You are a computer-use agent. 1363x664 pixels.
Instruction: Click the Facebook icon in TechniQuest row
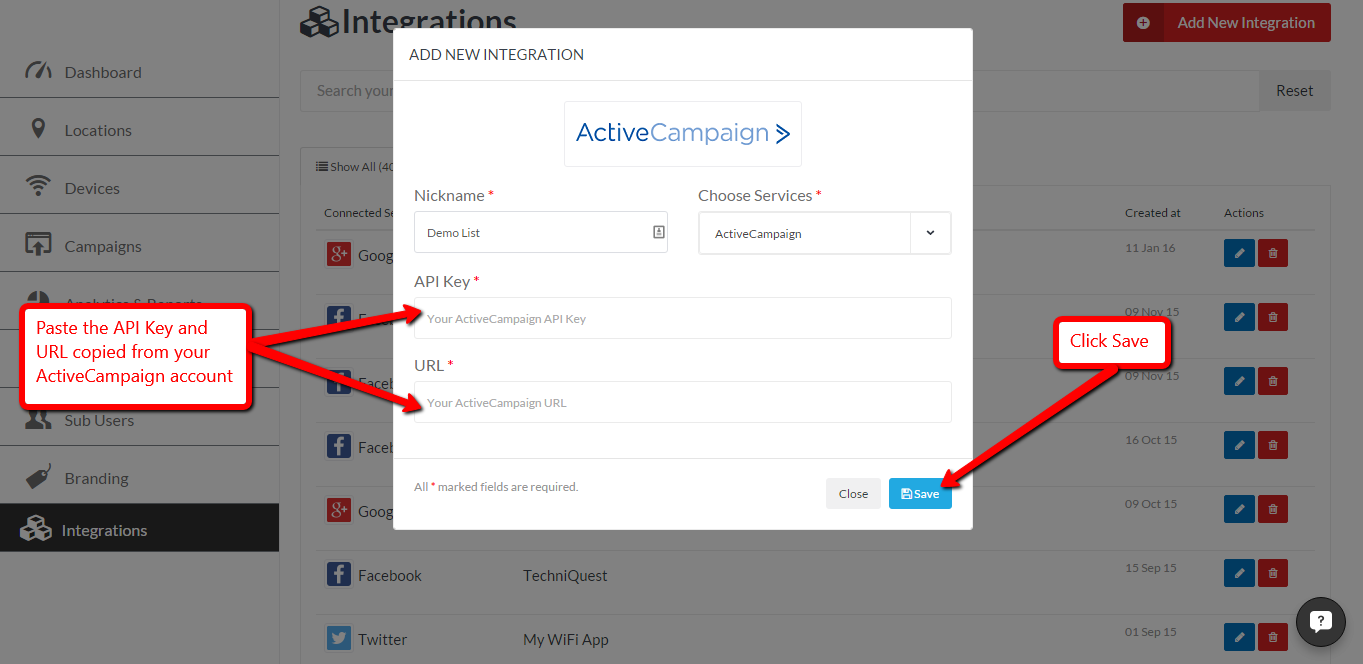(339, 574)
